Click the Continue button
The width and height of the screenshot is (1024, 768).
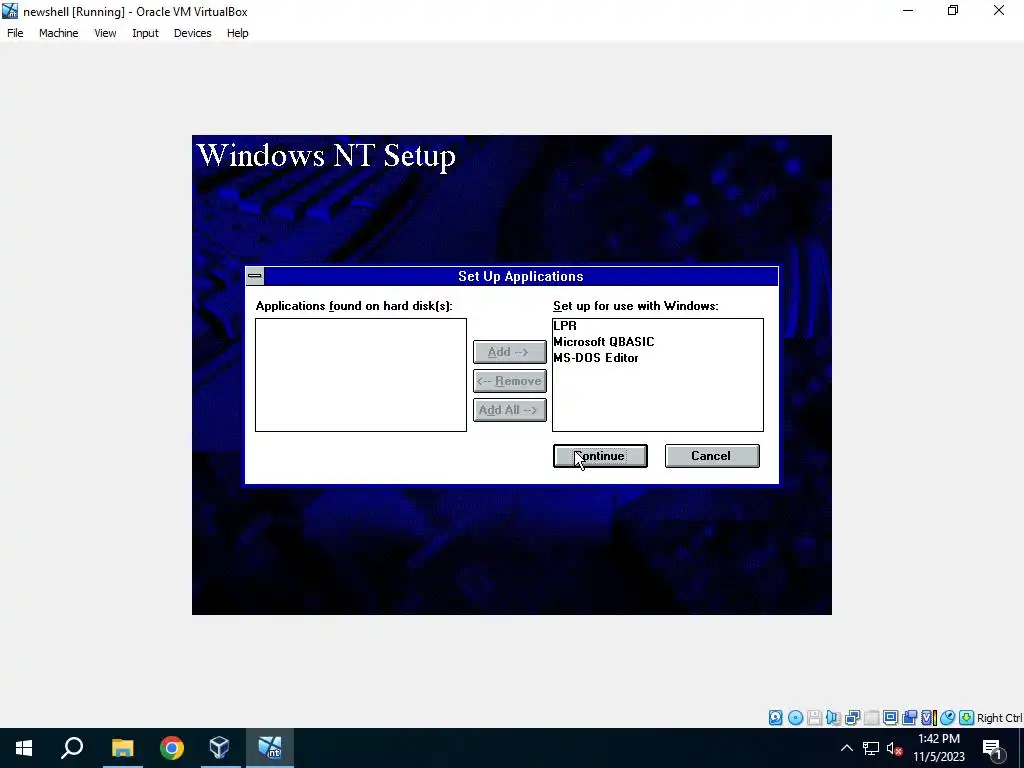tap(600, 456)
